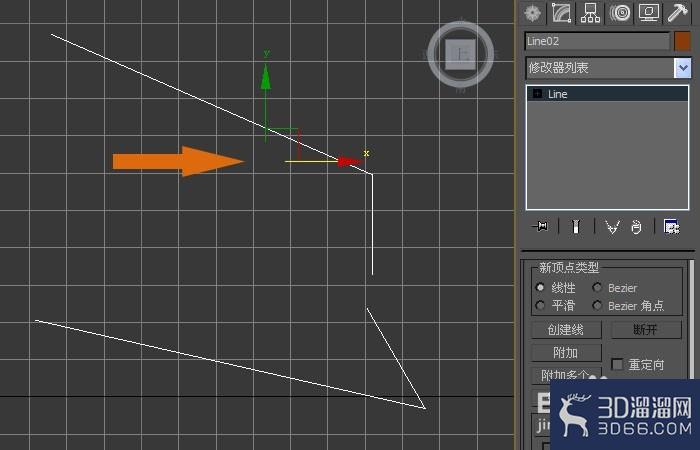Select the 平滑 vertex type radio
The width and height of the screenshot is (700, 450).
click(540, 305)
